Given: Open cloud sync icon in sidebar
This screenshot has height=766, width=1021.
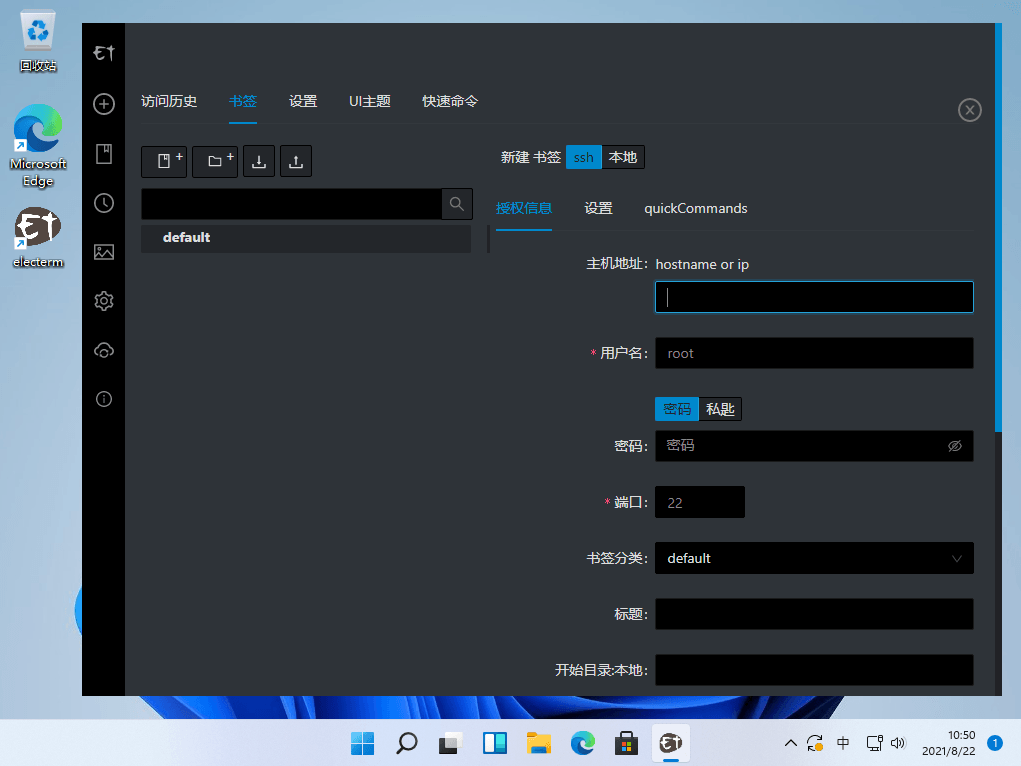Looking at the screenshot, I should point(104,350).
